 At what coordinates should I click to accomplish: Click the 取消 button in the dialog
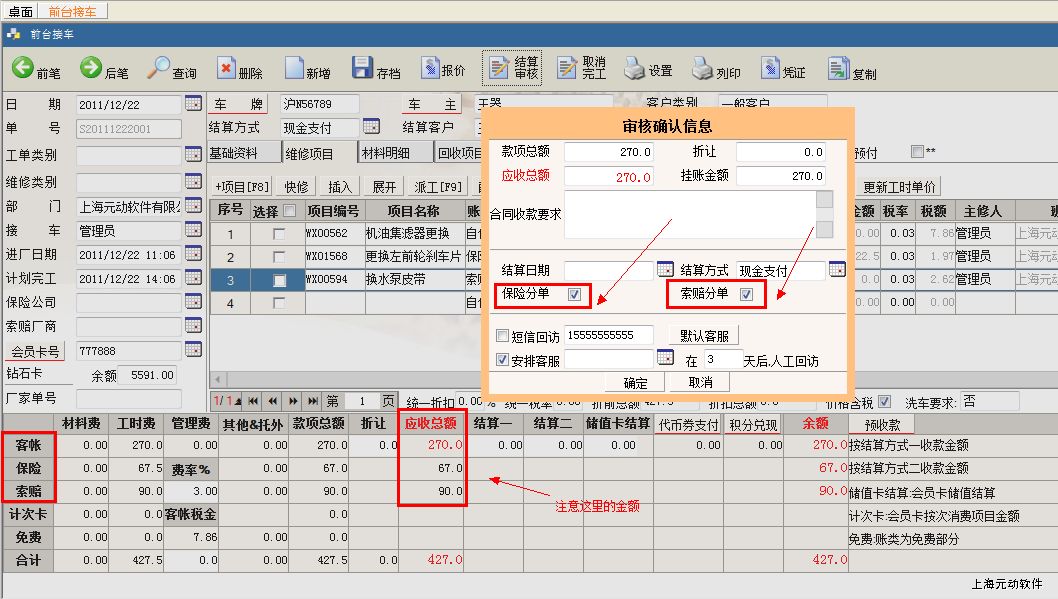point(701,383)
